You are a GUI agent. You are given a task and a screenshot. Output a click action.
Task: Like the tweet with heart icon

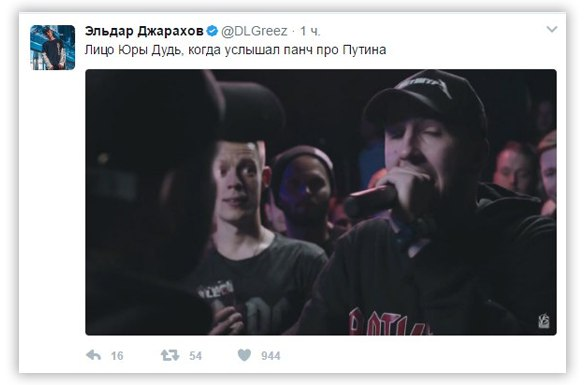click(244, 355)
